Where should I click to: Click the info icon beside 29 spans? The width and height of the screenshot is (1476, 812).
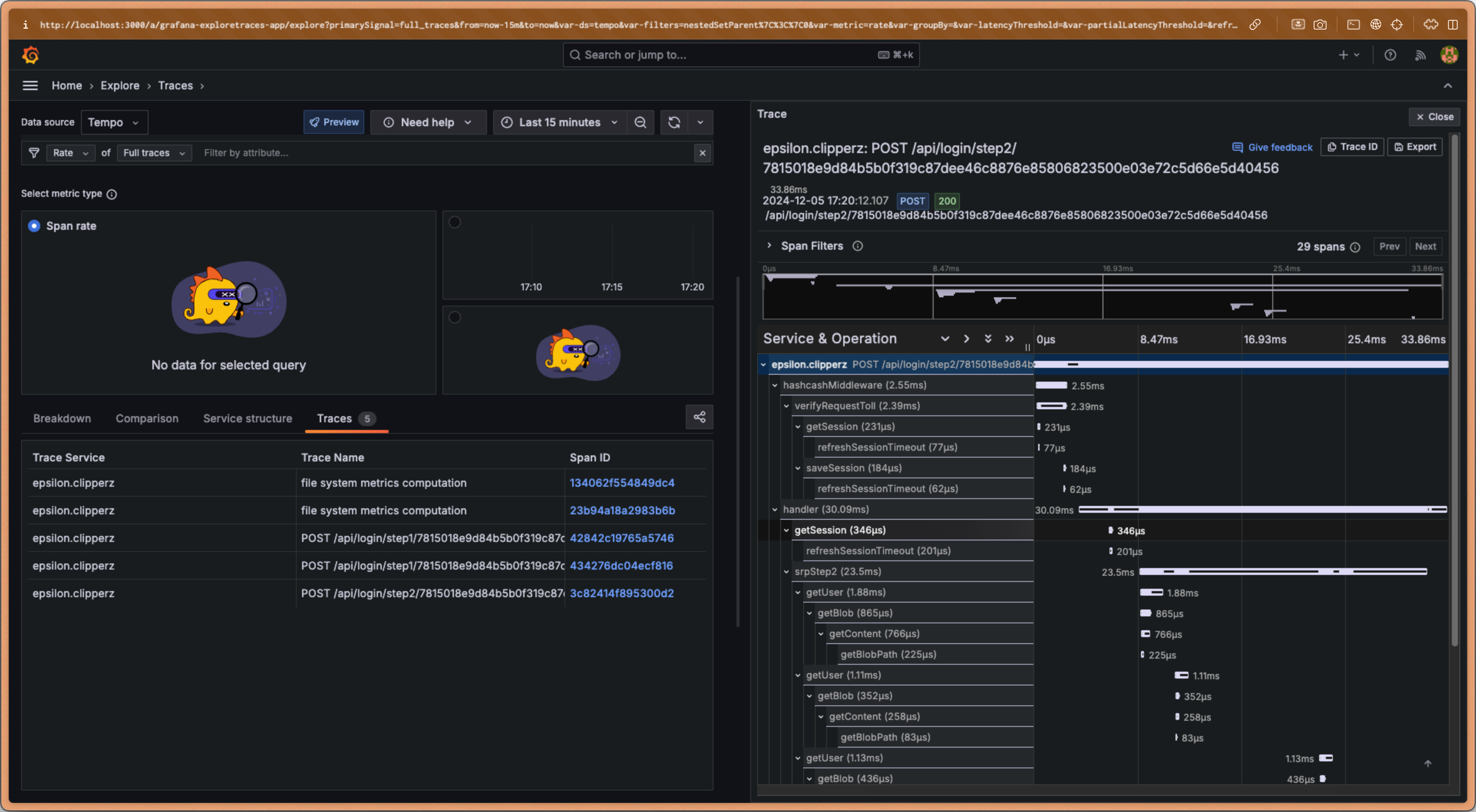(1355, 247)
